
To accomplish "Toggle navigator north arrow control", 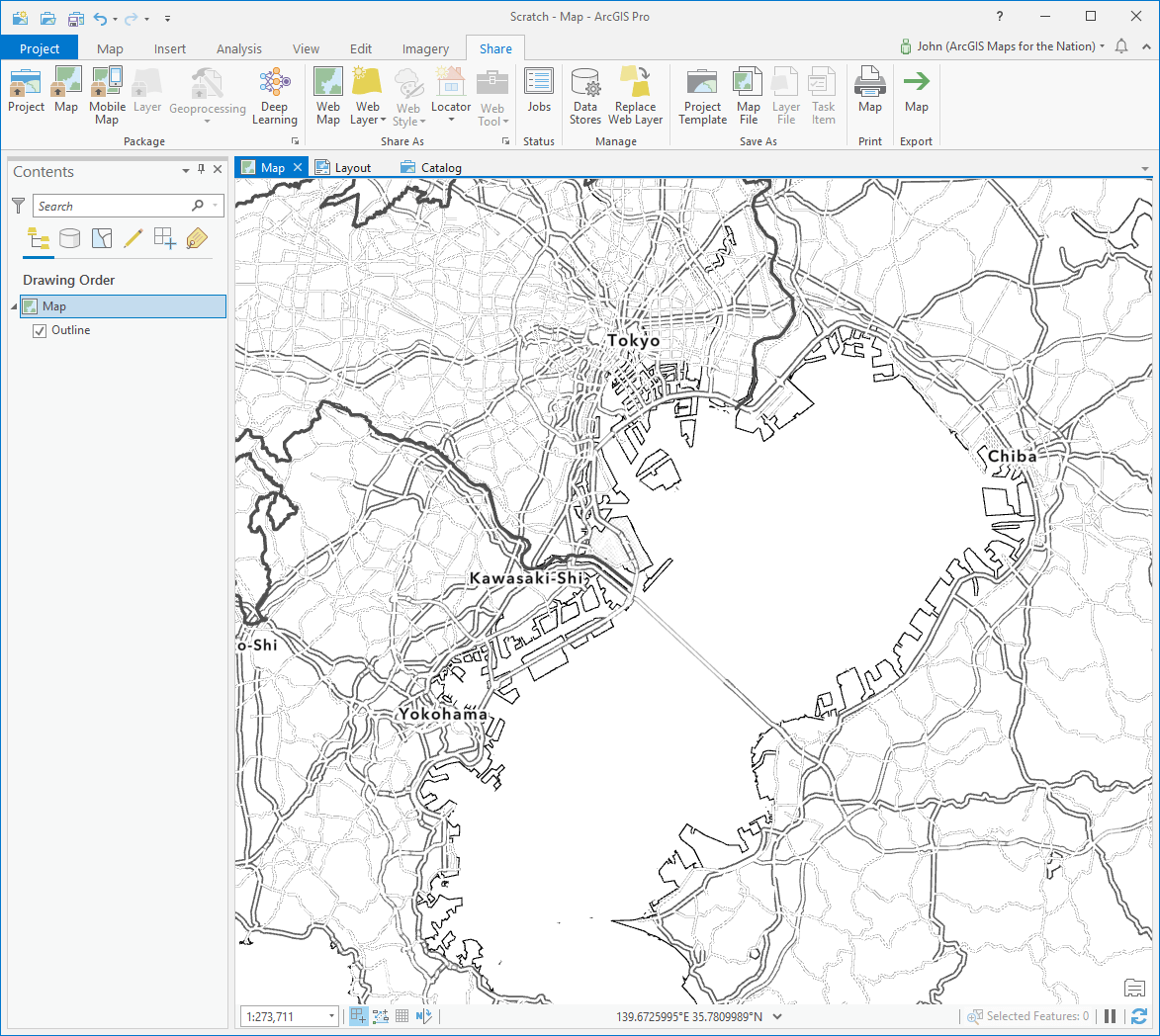I will [x=423, y=1016].
